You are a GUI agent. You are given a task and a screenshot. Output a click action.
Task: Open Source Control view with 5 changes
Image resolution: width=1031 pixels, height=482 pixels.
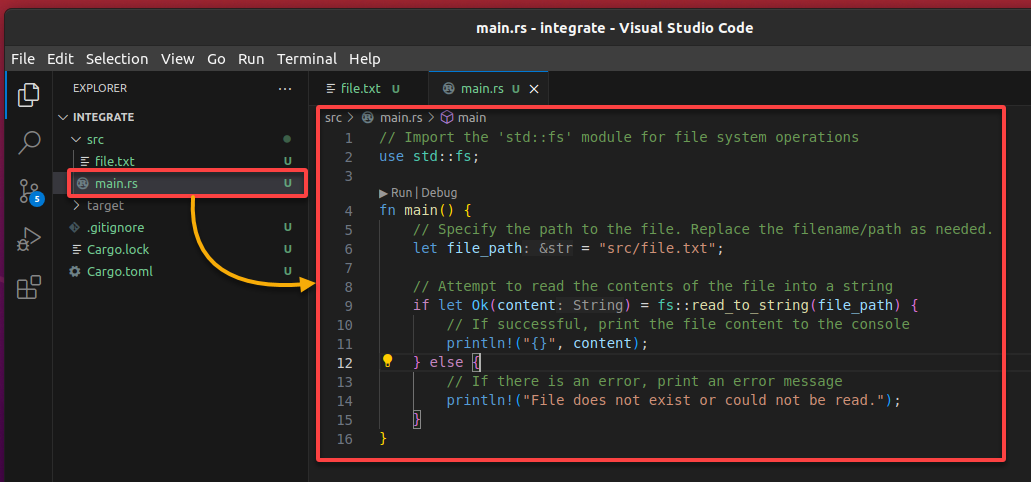coord(30,191)
